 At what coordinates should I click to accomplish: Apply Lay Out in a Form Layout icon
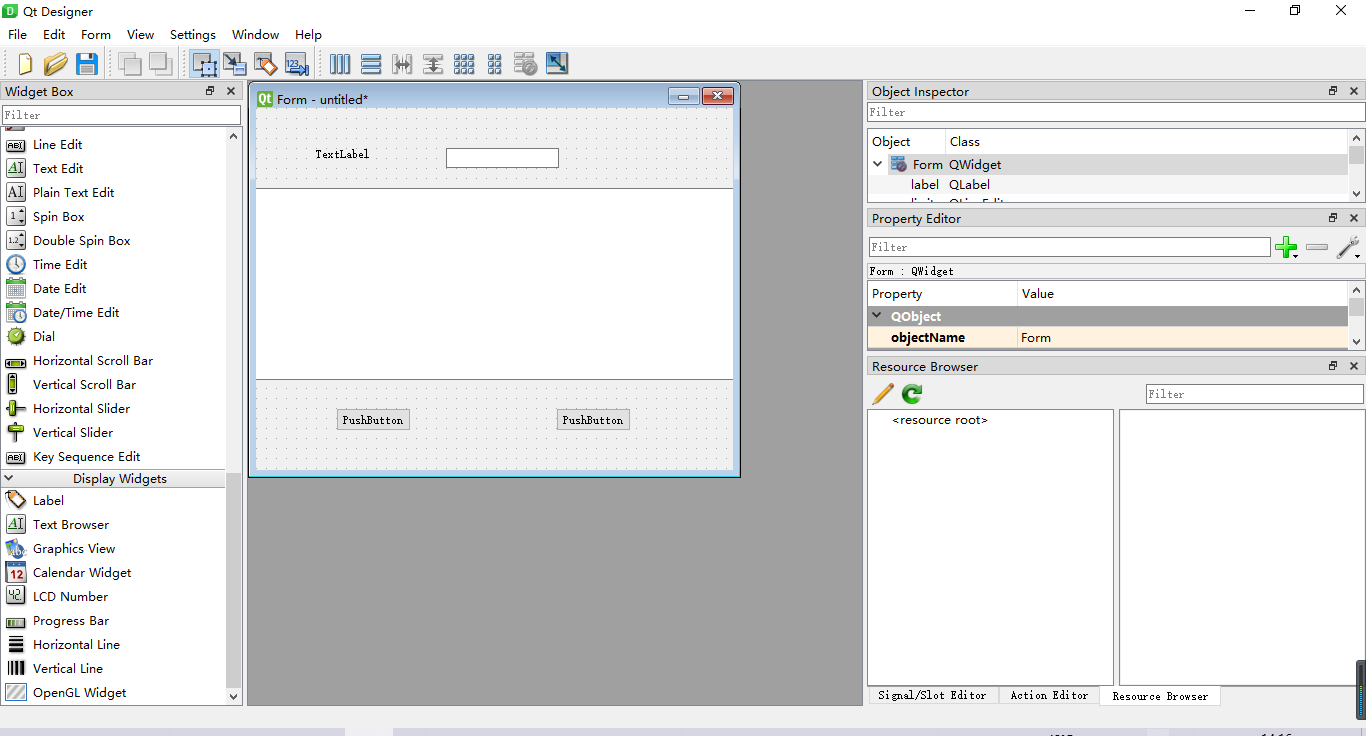495,64
